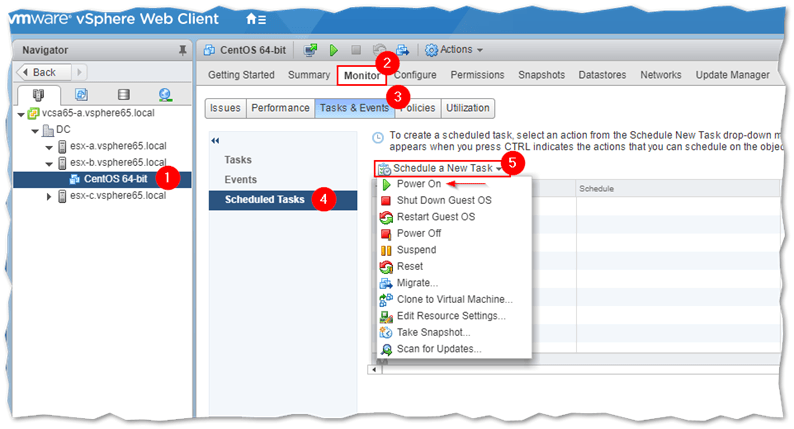Go Back in the Navigator
The image size is (794, 429).
coord(44,72)
